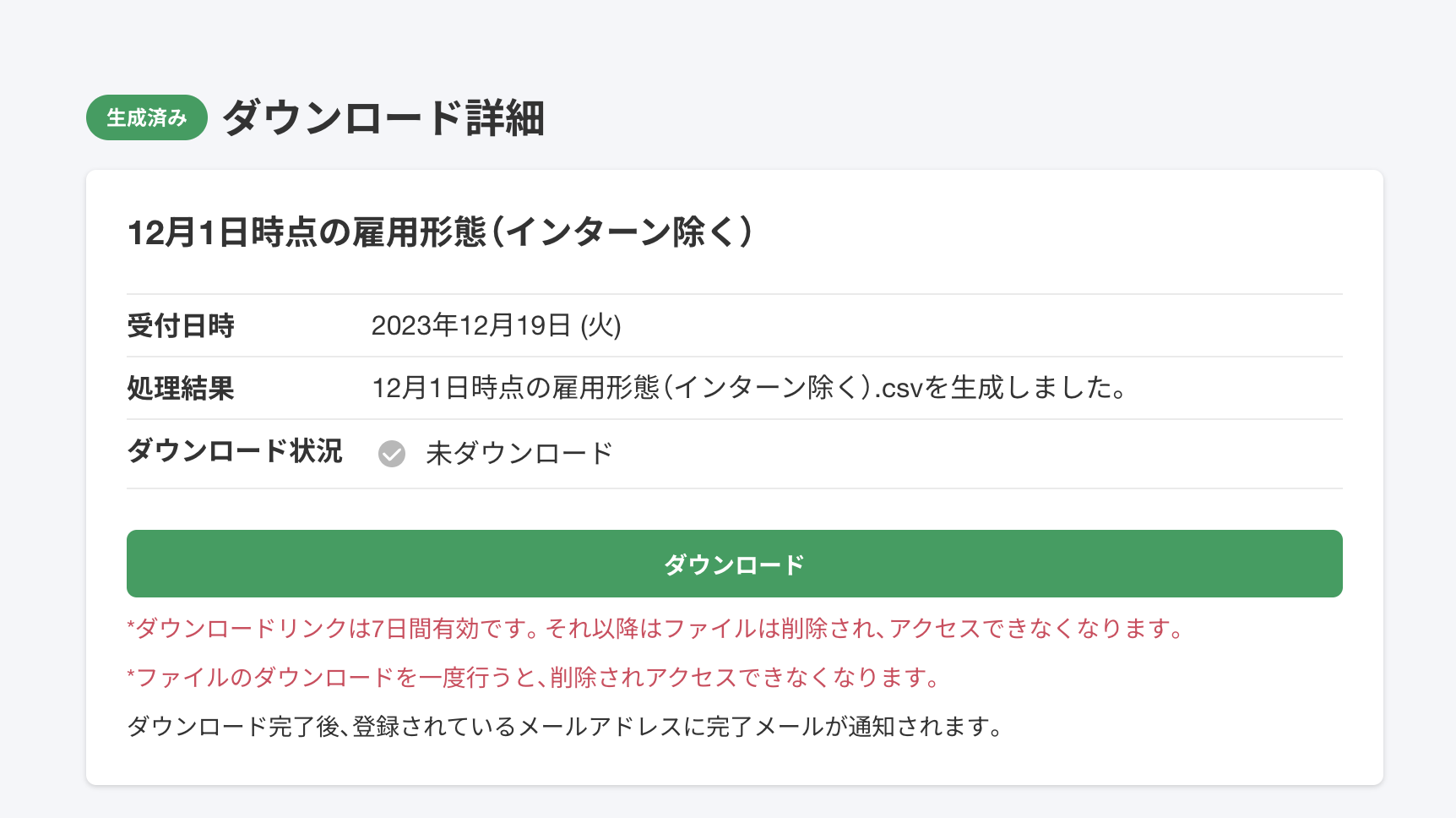Image resolution: width=1456 pixels, height=818 pixels.
Task: Click the ダウンロード詳細 page heading
Action: click(x=382, y=117)
